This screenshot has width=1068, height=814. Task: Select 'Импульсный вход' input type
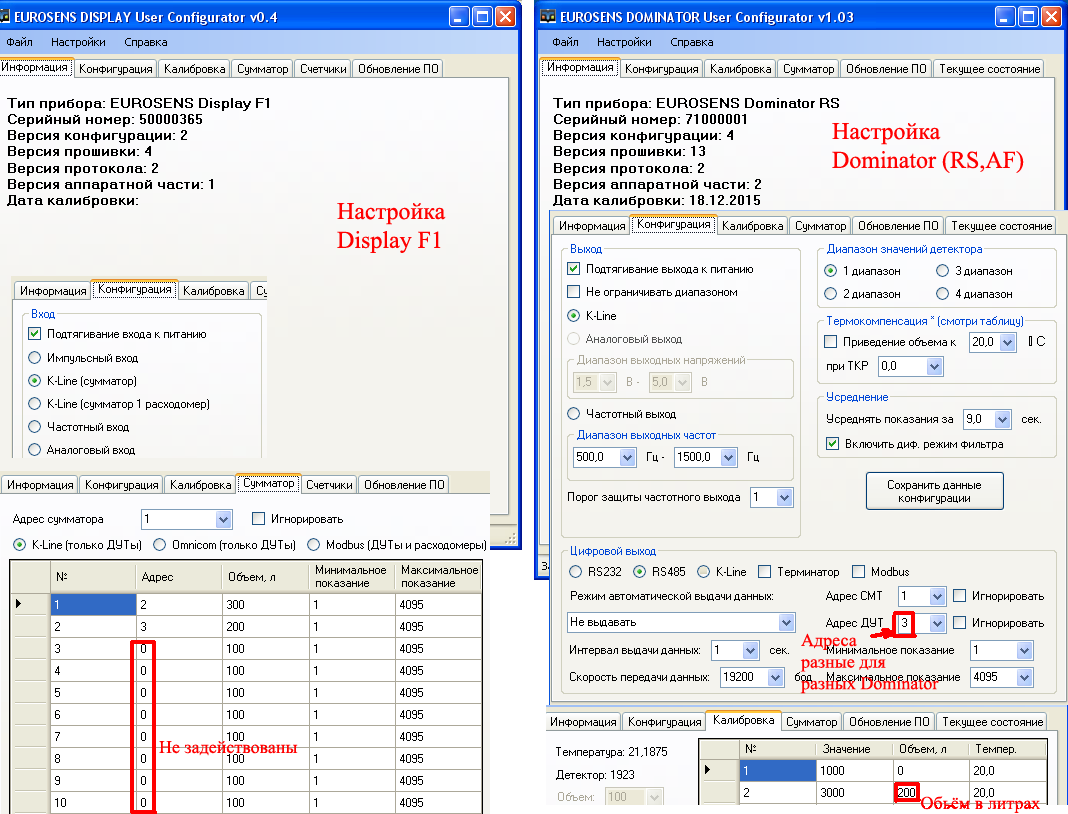36,358
